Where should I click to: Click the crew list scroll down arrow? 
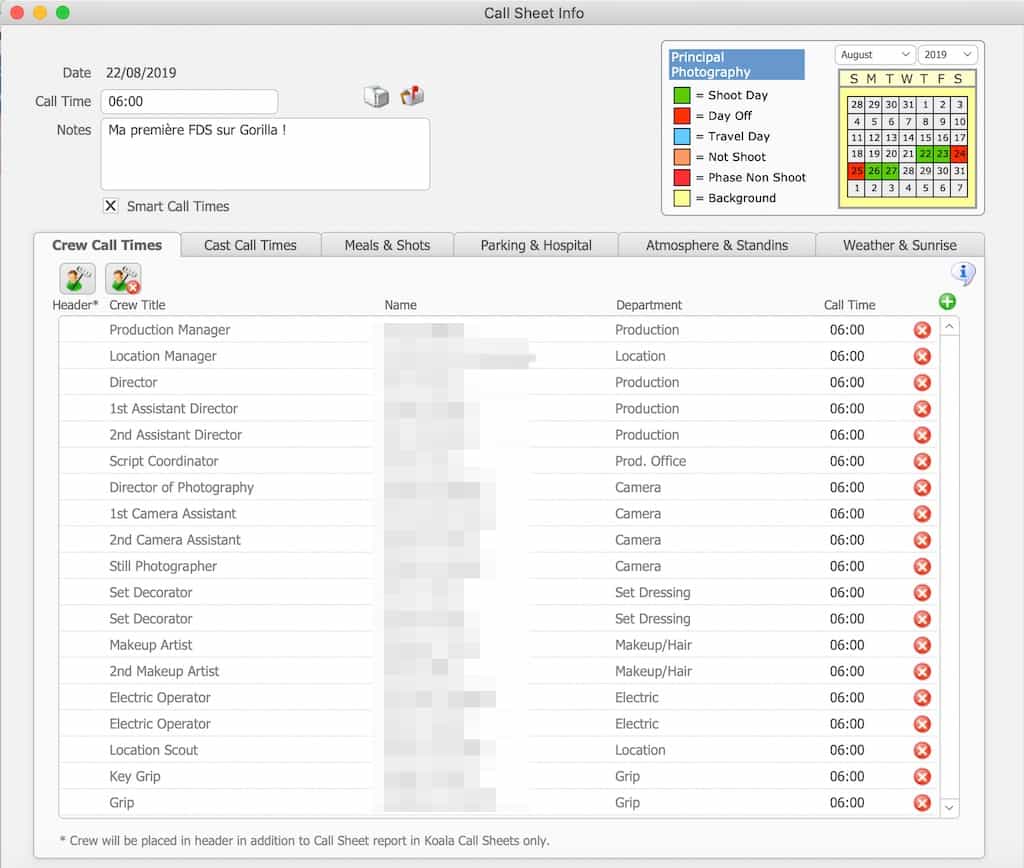point(949,807)
